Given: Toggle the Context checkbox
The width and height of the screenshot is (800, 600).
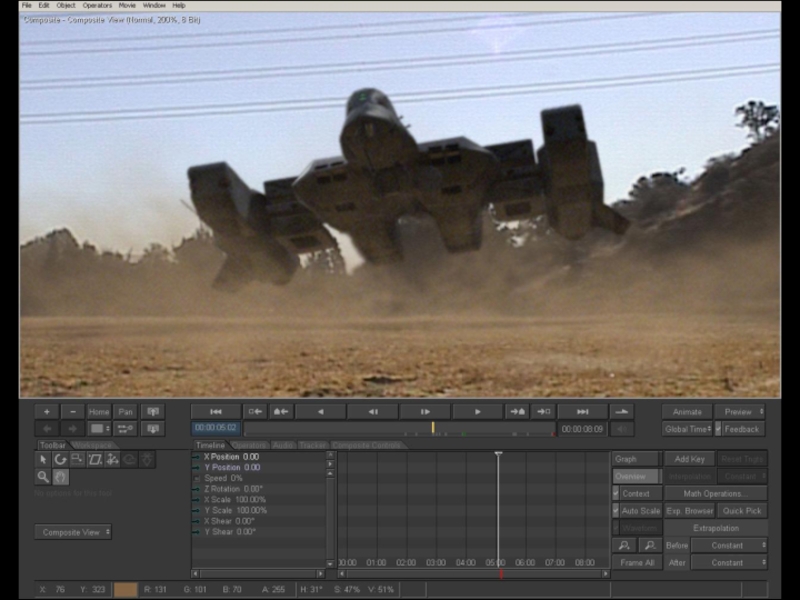Looking at the screenshot, I should pyautogui.click(x=616, y=493).
